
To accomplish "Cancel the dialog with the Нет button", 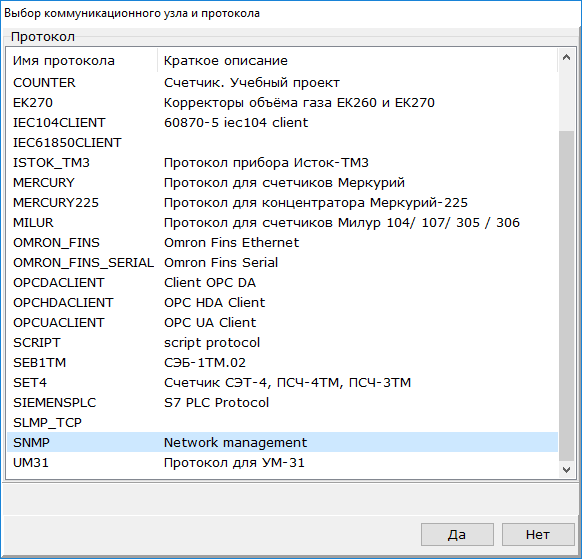I will (538, 535).
